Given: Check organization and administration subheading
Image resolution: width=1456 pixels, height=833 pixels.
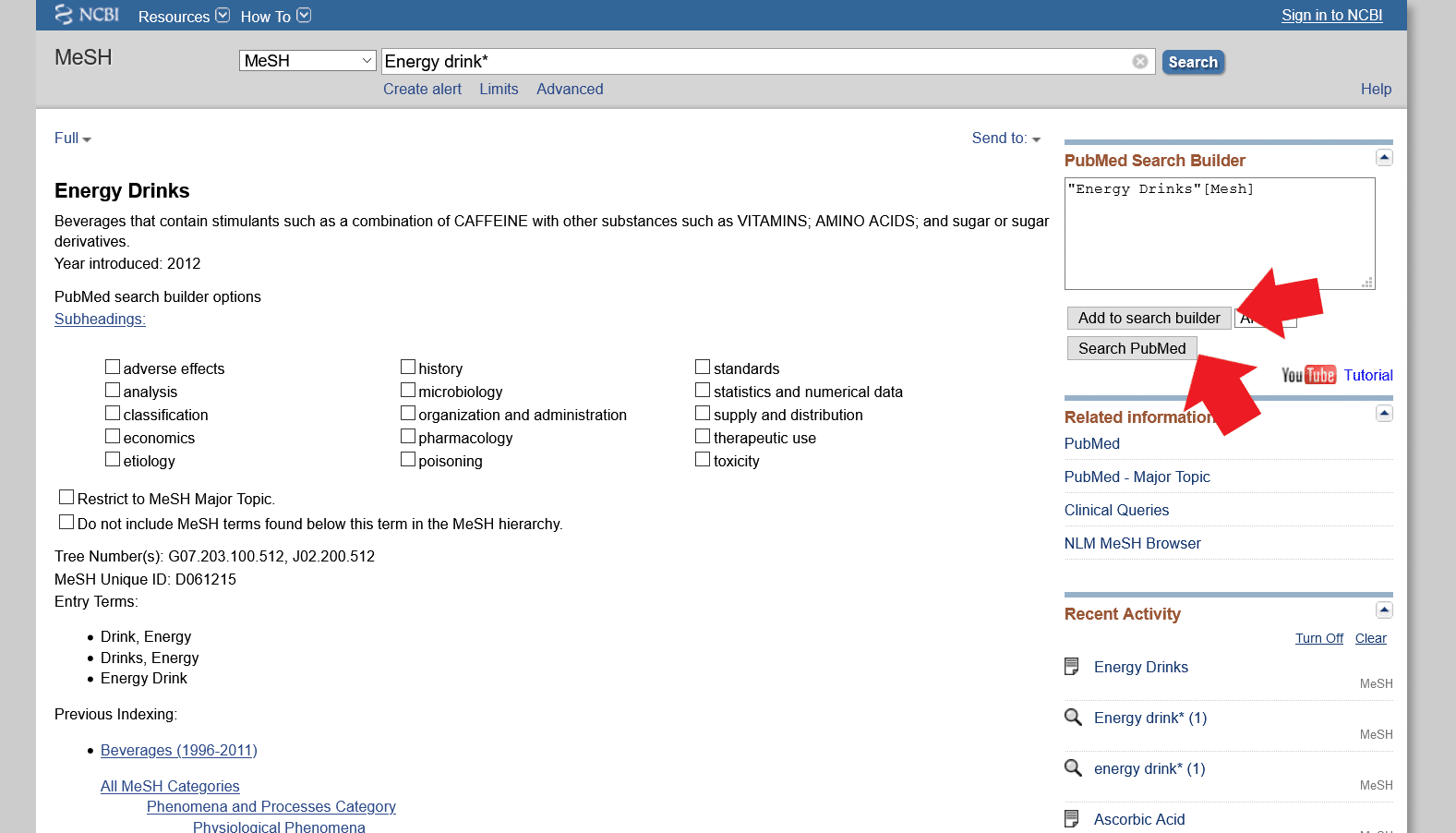Looking at the screenshot, I should [x=408, y=413].
